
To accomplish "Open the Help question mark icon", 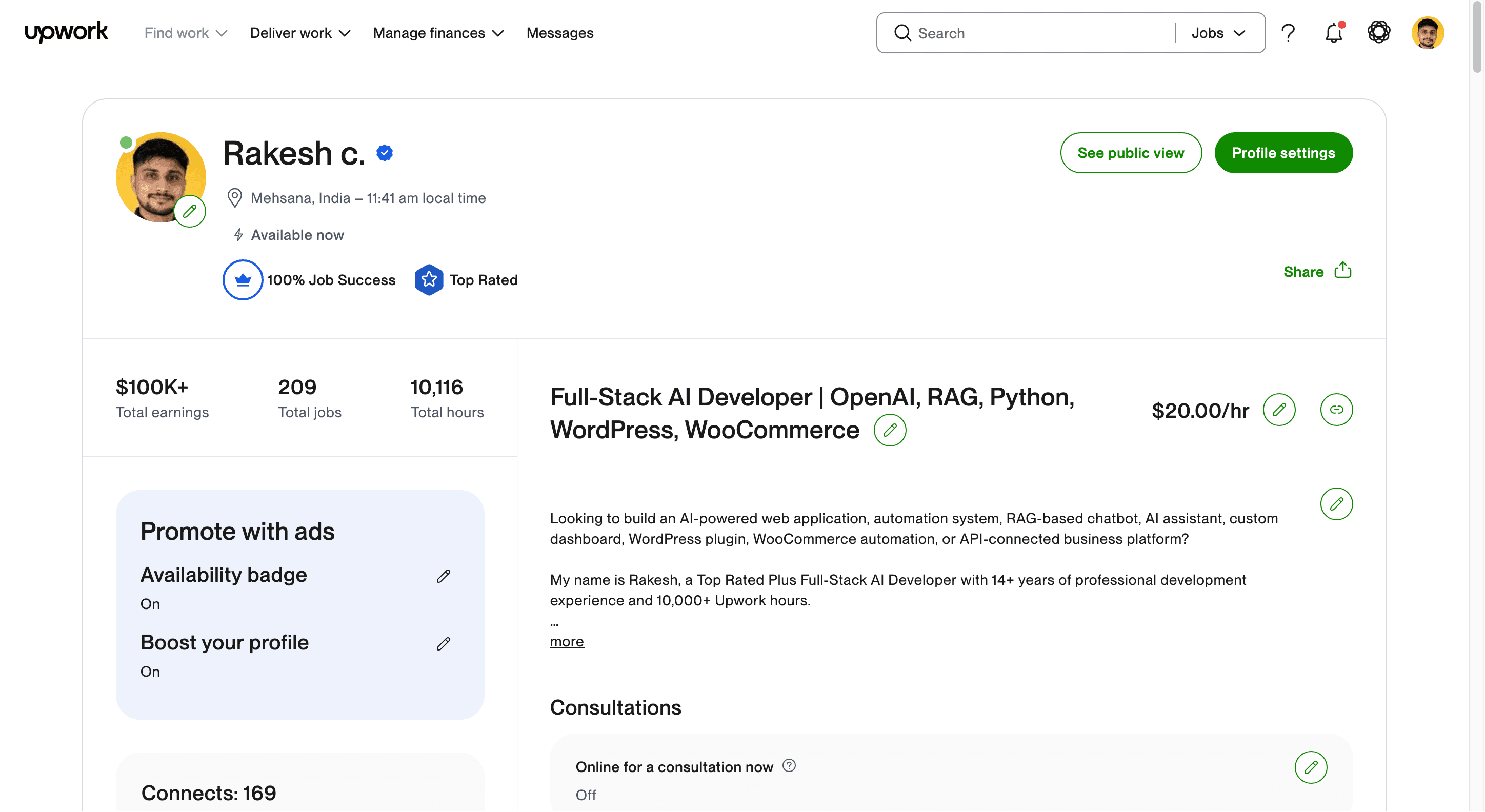I will (1289, 33).
